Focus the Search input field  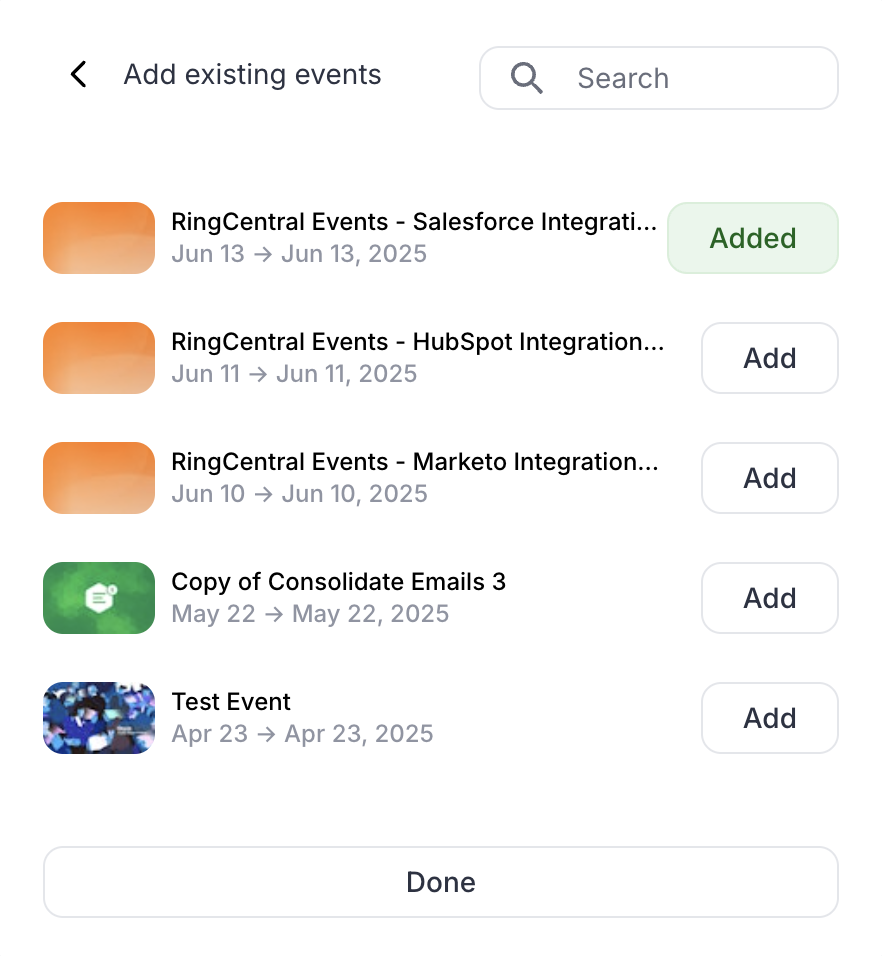click(x=658, y=78)
